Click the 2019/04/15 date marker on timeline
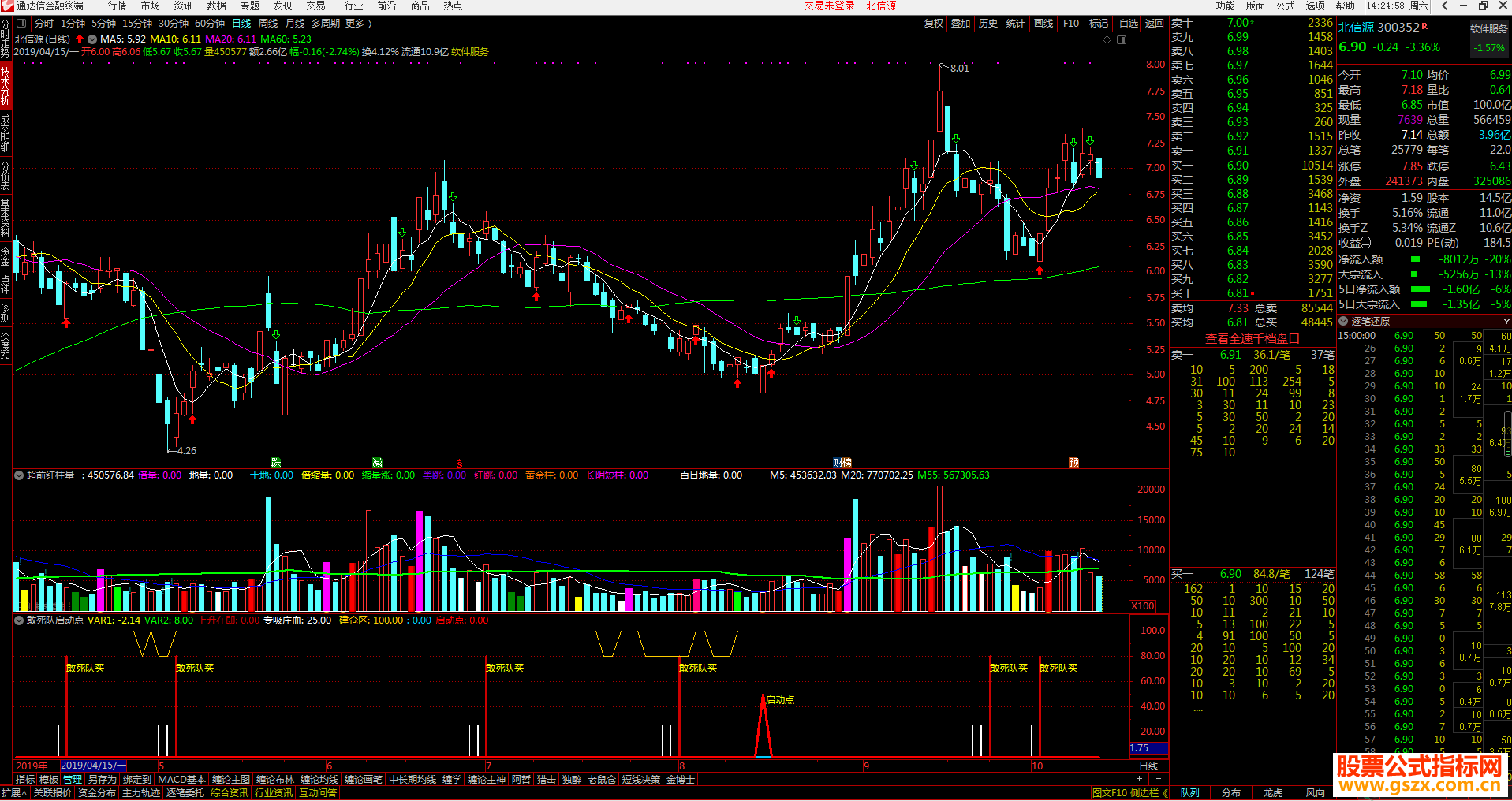 coord(93,766)
